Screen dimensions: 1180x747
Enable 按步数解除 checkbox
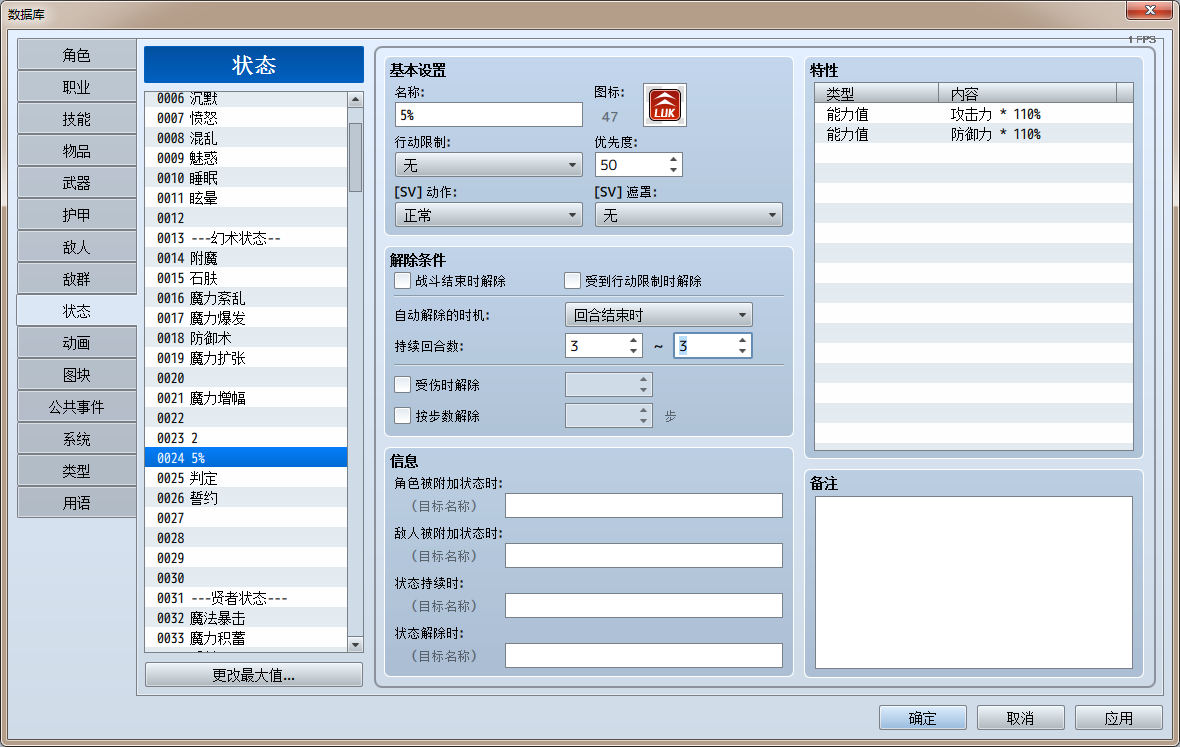403,415
